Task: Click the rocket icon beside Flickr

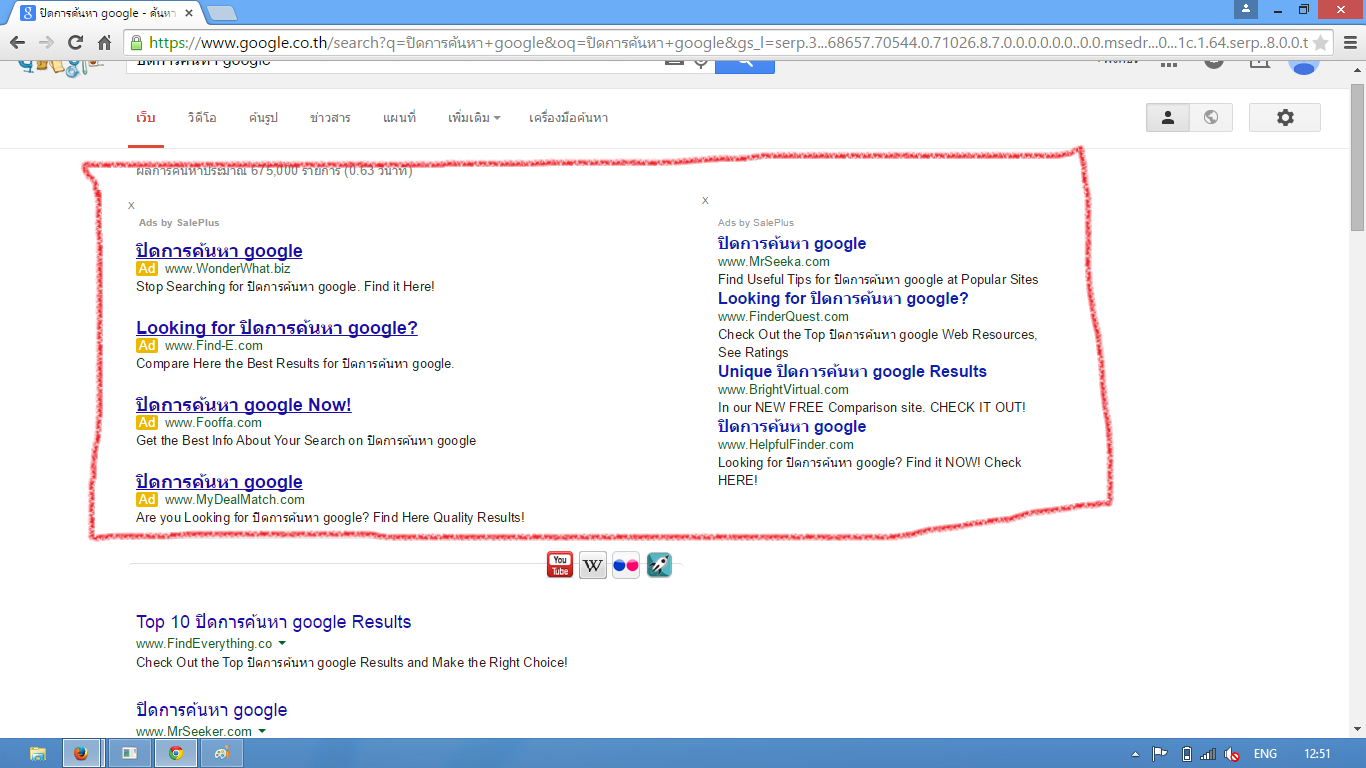Action: tap(659, 565)
